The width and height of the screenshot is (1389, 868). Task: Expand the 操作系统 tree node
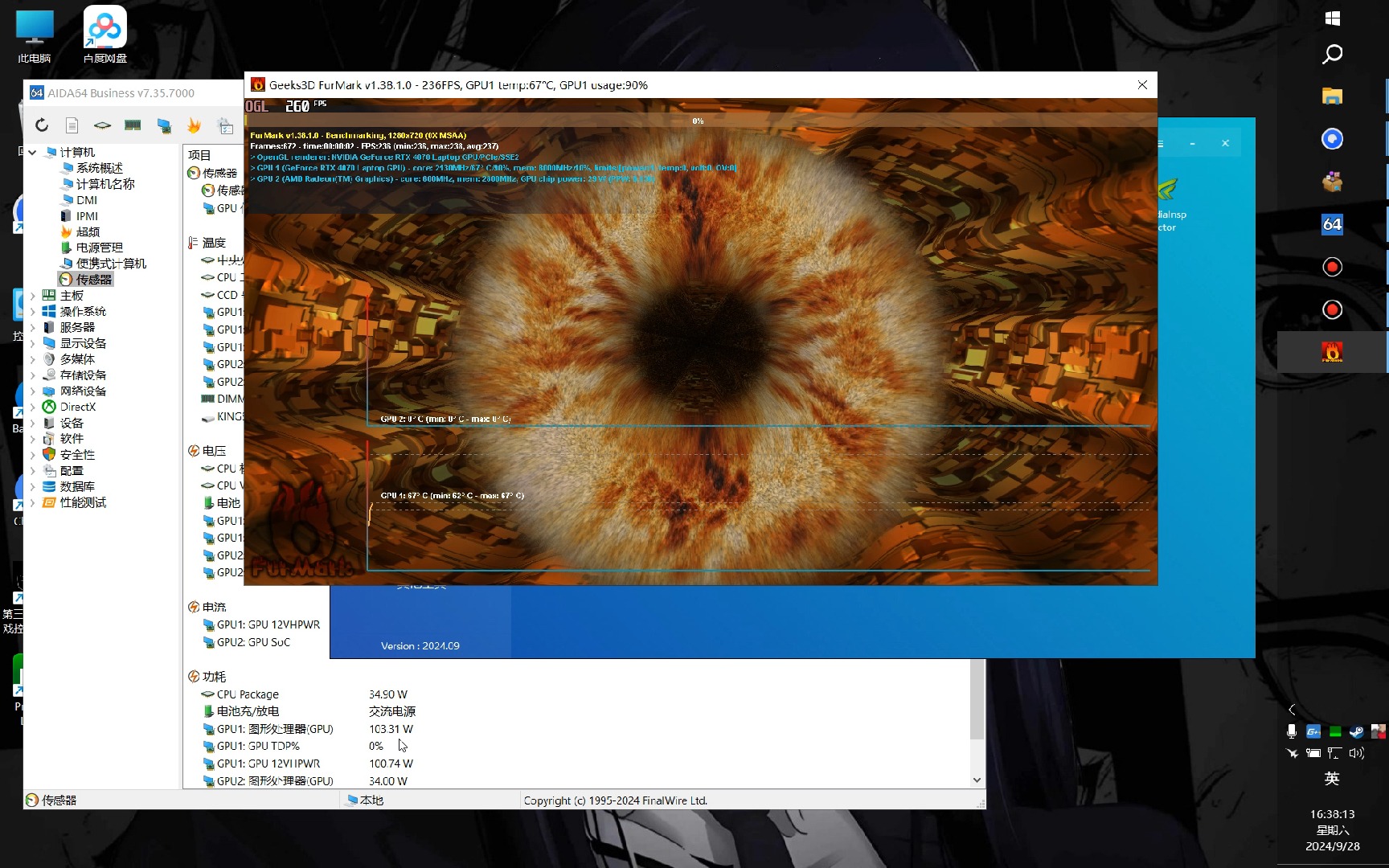tap(32, 312)
